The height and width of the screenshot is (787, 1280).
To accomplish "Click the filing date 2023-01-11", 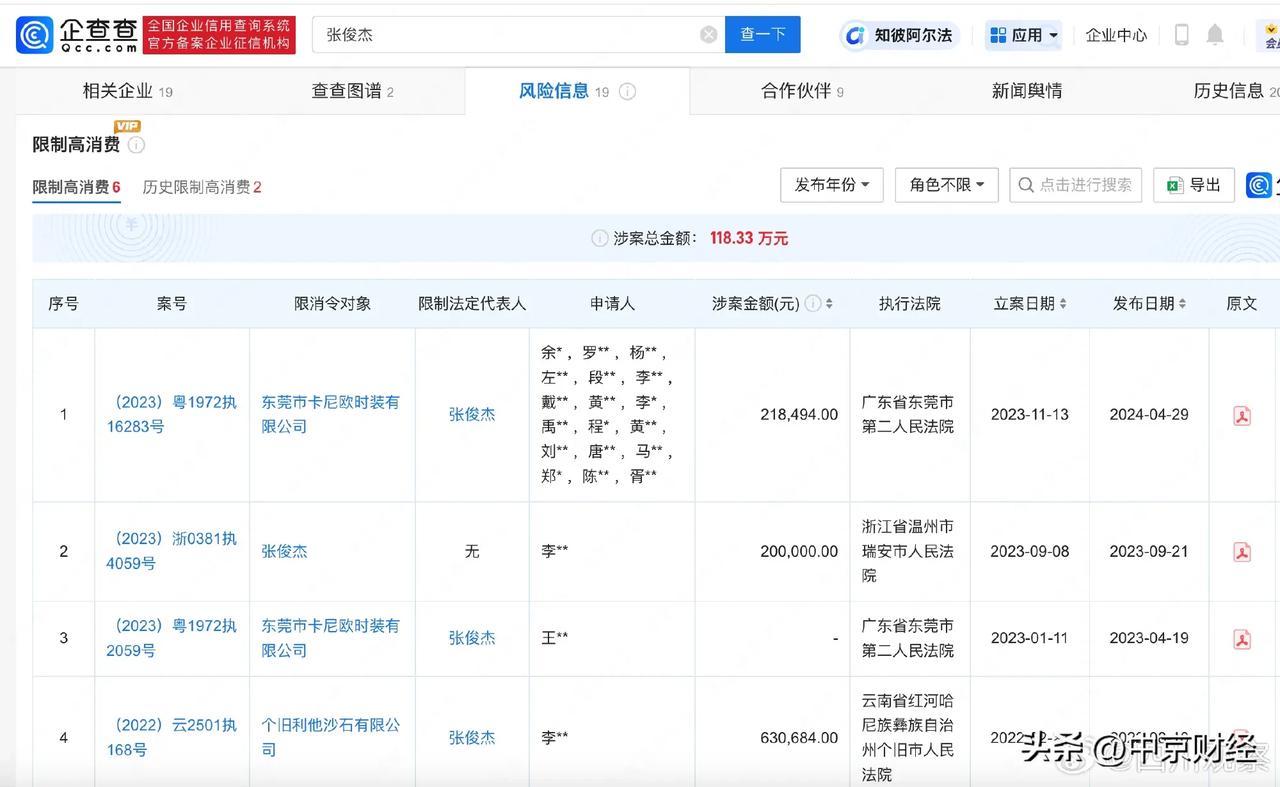I will point(1030,638).
